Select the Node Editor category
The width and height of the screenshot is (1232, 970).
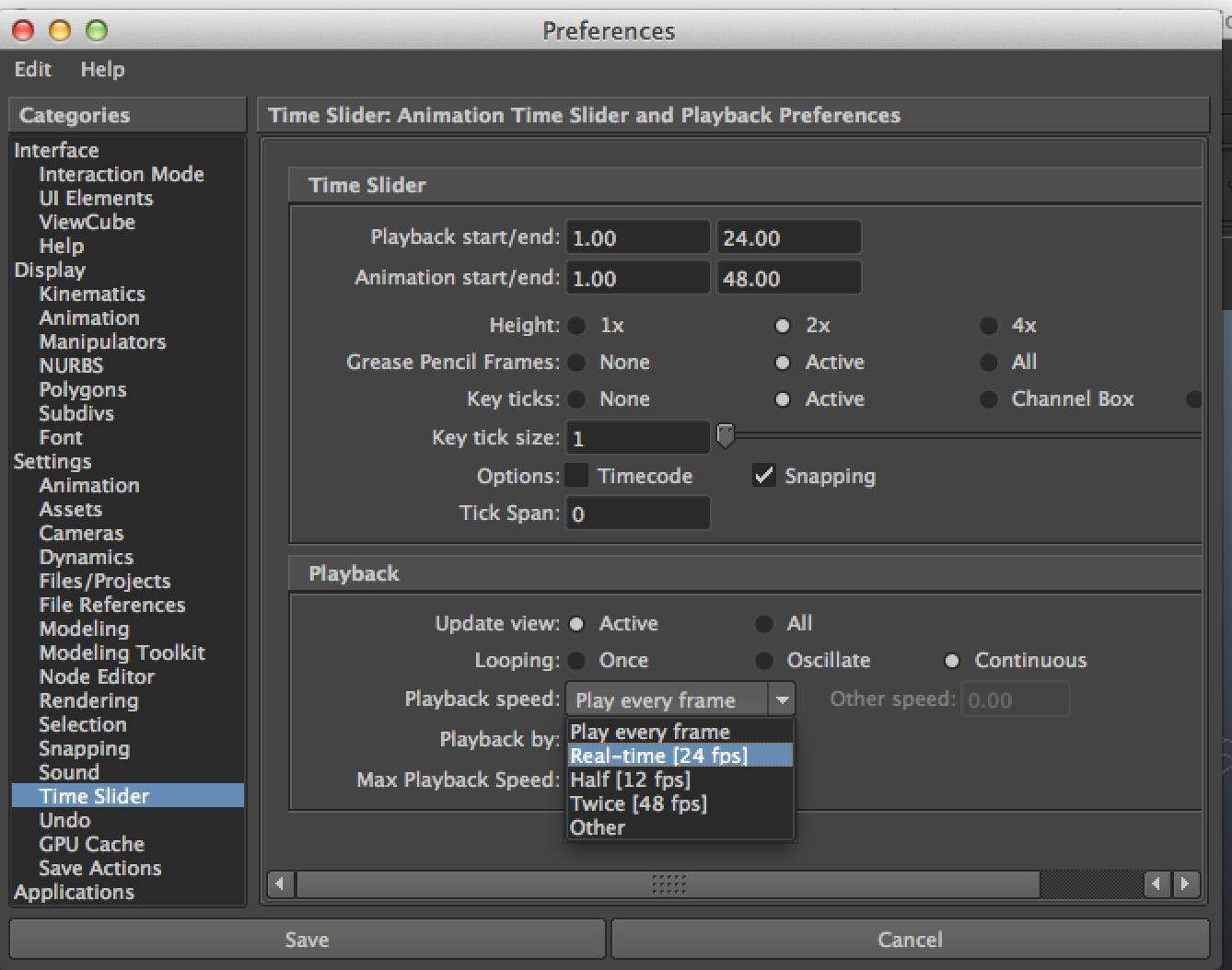pyautogui.click(x=97, y=676)
